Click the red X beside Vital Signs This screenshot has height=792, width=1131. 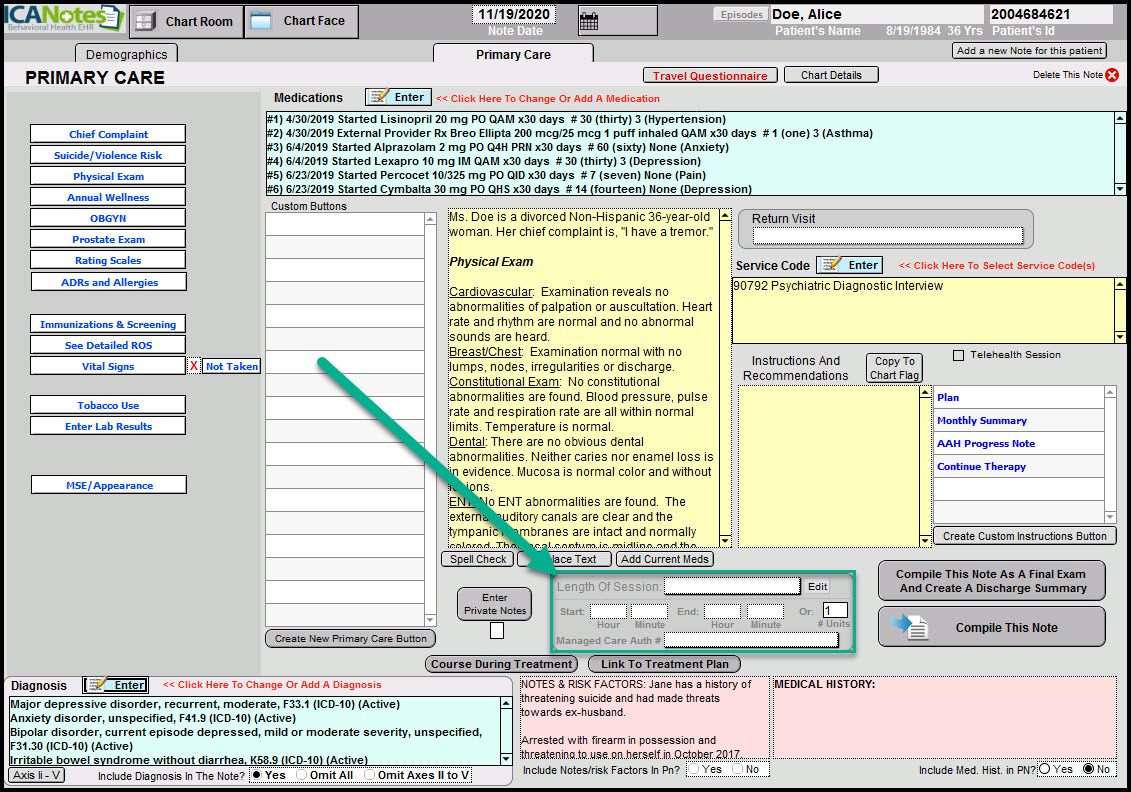[194, 367]
